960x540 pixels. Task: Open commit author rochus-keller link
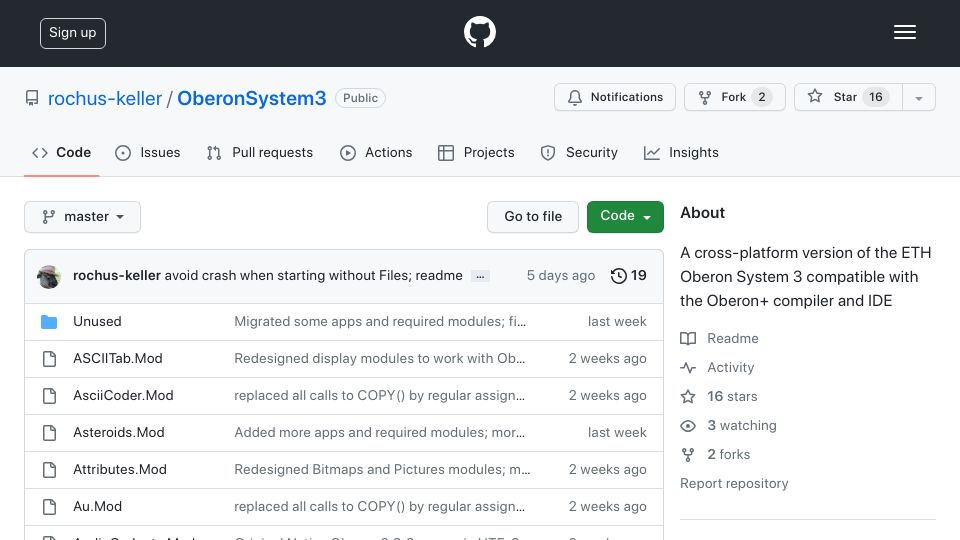[x=116, y=276]
